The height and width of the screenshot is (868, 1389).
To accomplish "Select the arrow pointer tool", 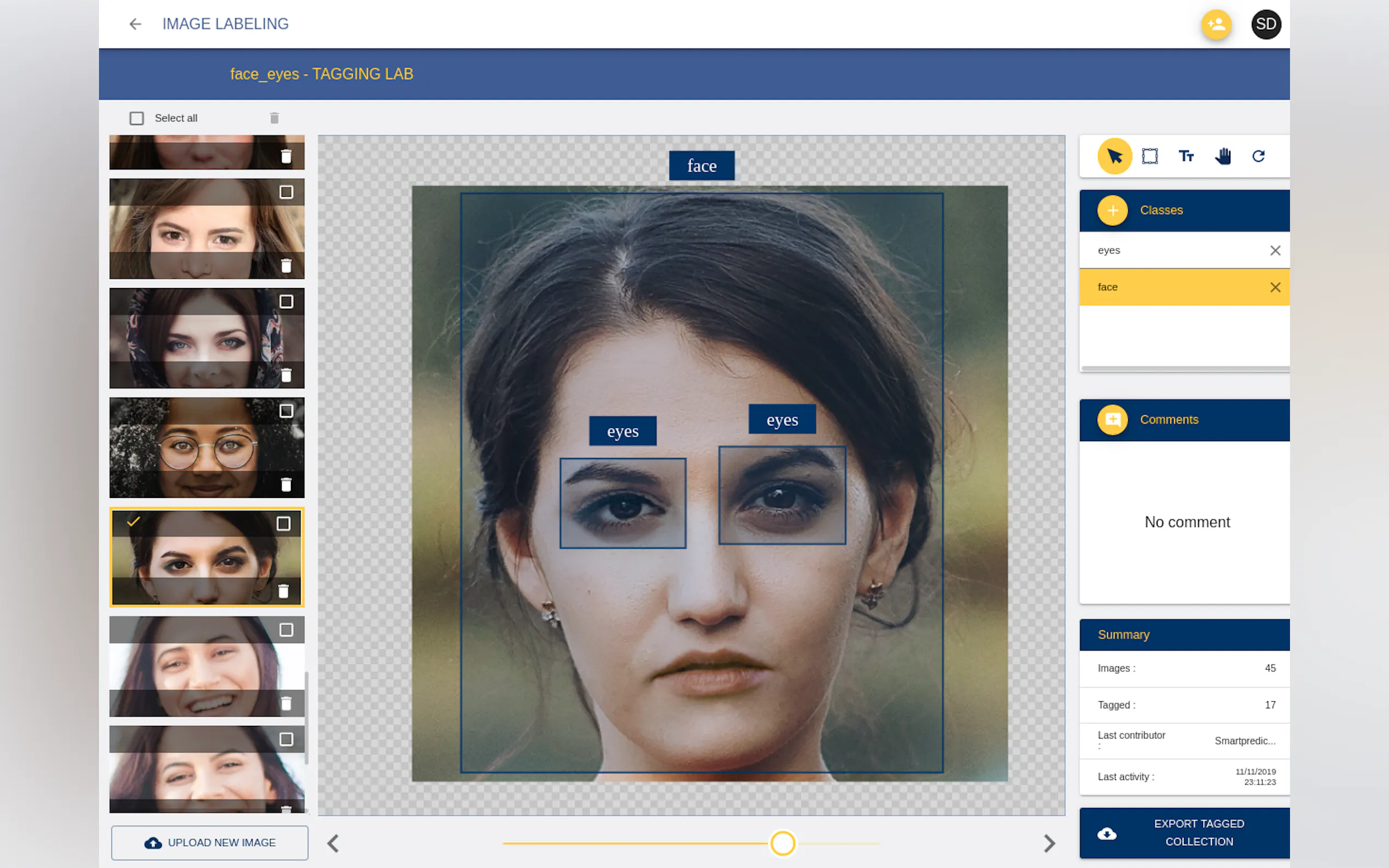I will (1114, 156).
